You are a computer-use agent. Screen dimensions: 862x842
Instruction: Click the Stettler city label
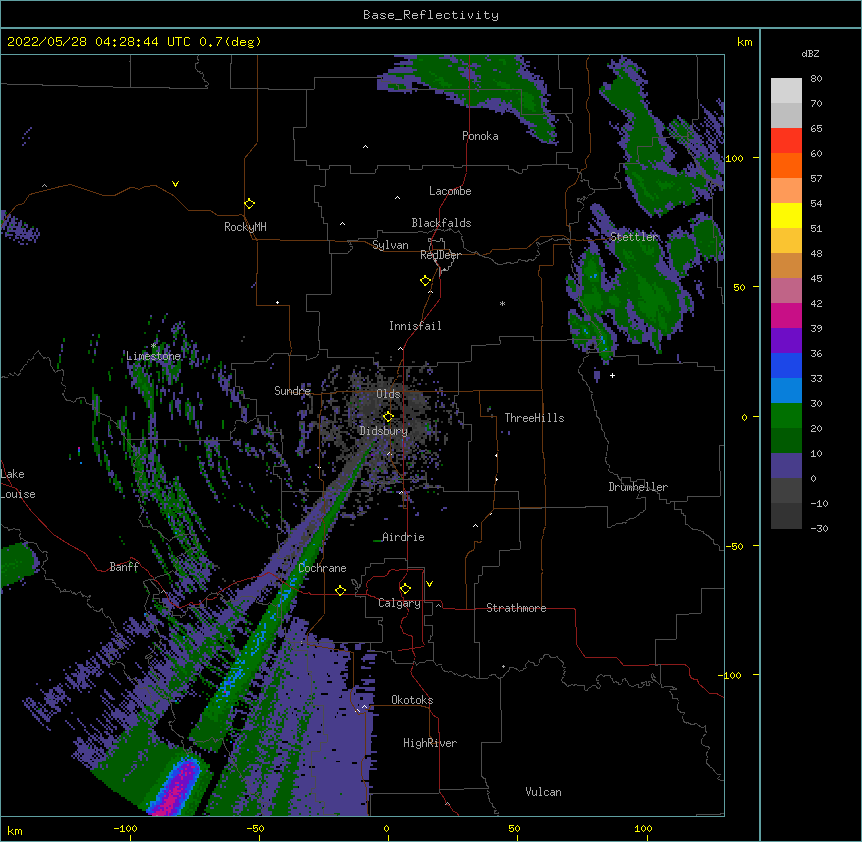634,237
